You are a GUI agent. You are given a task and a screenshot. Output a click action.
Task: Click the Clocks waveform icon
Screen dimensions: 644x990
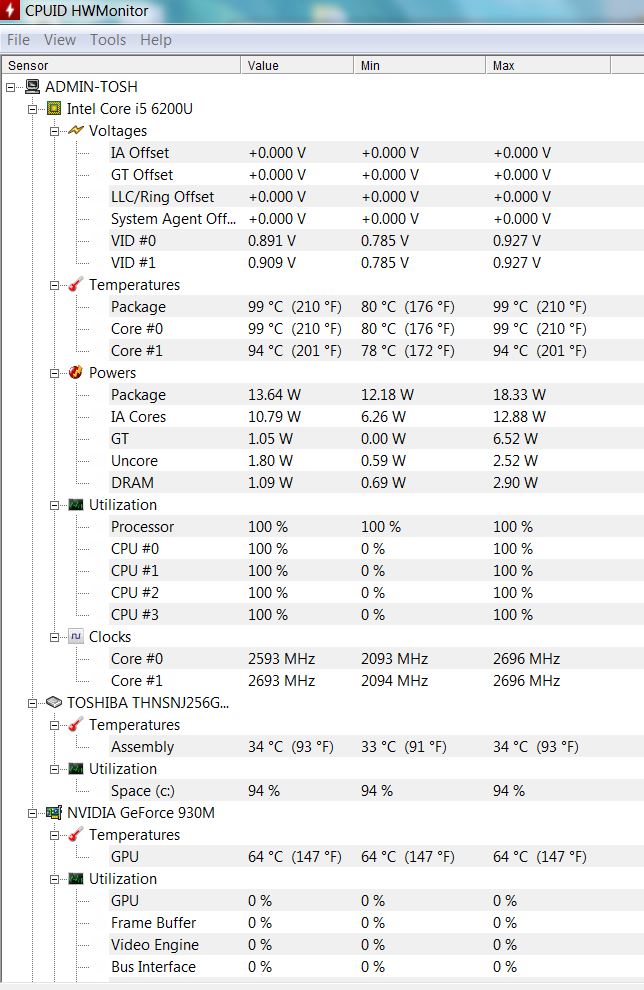76,637
